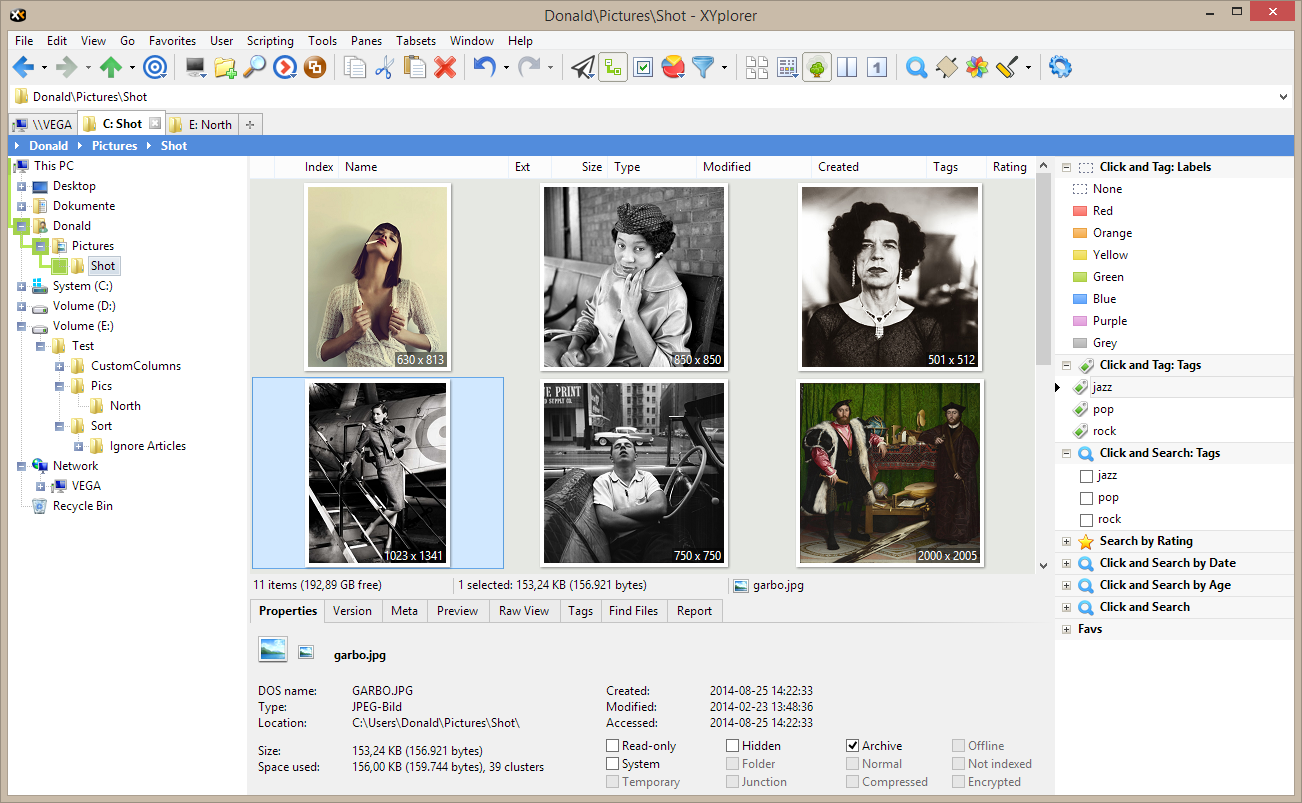Expand the System (C:) tree node

(21, 286)
